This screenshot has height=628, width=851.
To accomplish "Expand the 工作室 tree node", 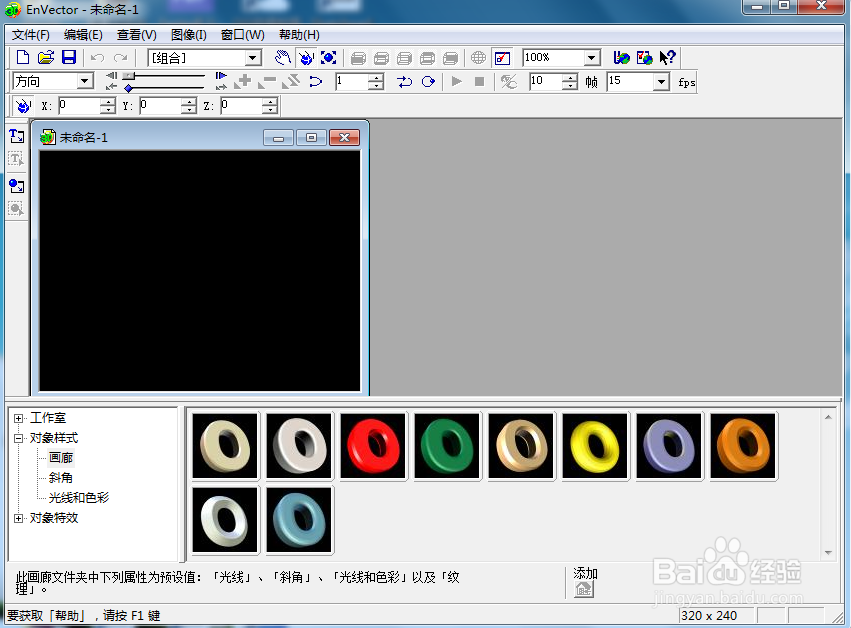I will [x=18, y=418].
